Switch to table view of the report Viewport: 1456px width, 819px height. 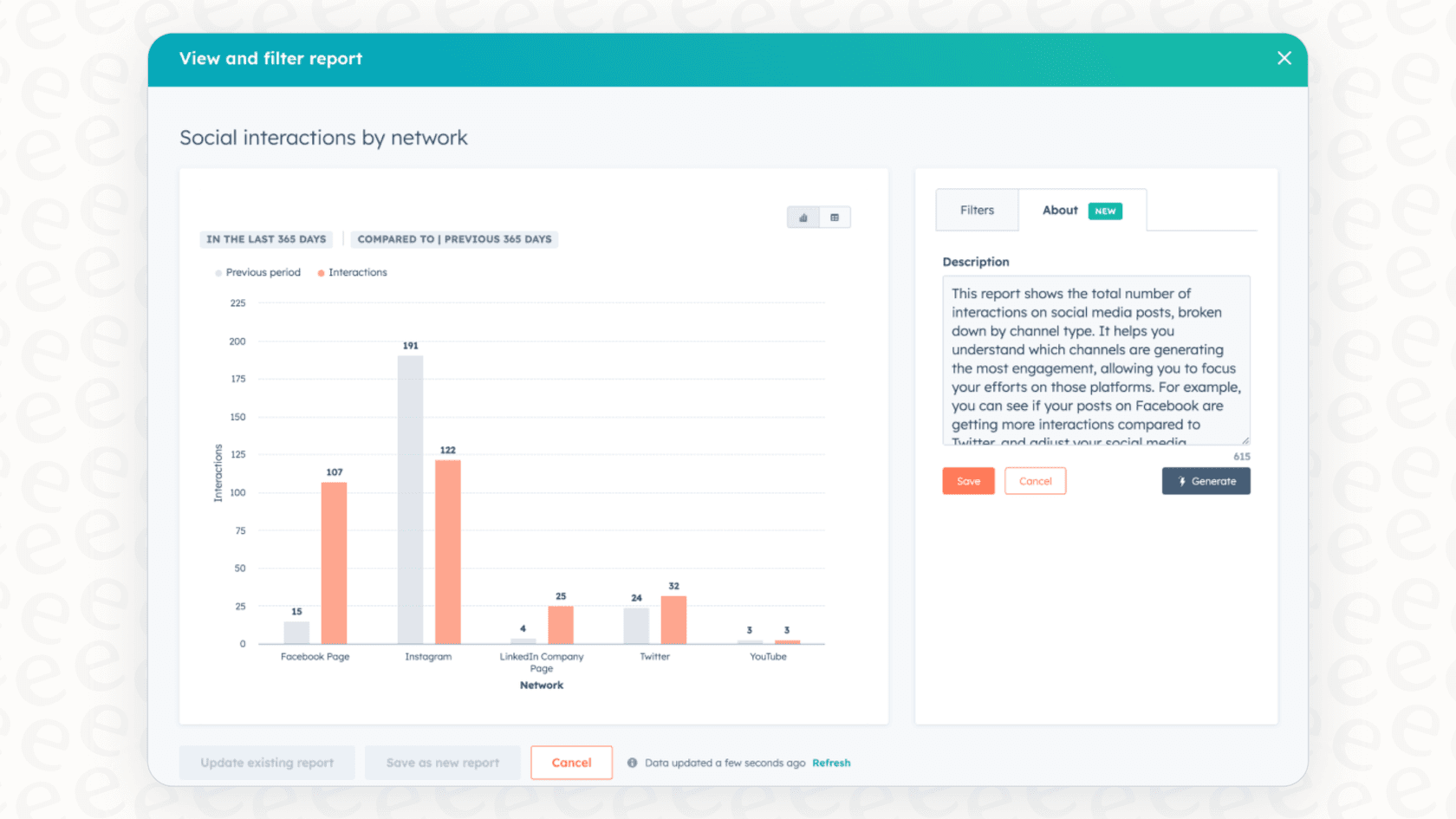point(835,217)
